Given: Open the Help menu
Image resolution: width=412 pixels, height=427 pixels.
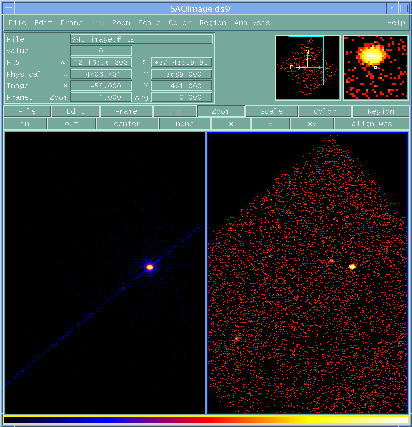Looking at the screenshot, I should [396, 23].
